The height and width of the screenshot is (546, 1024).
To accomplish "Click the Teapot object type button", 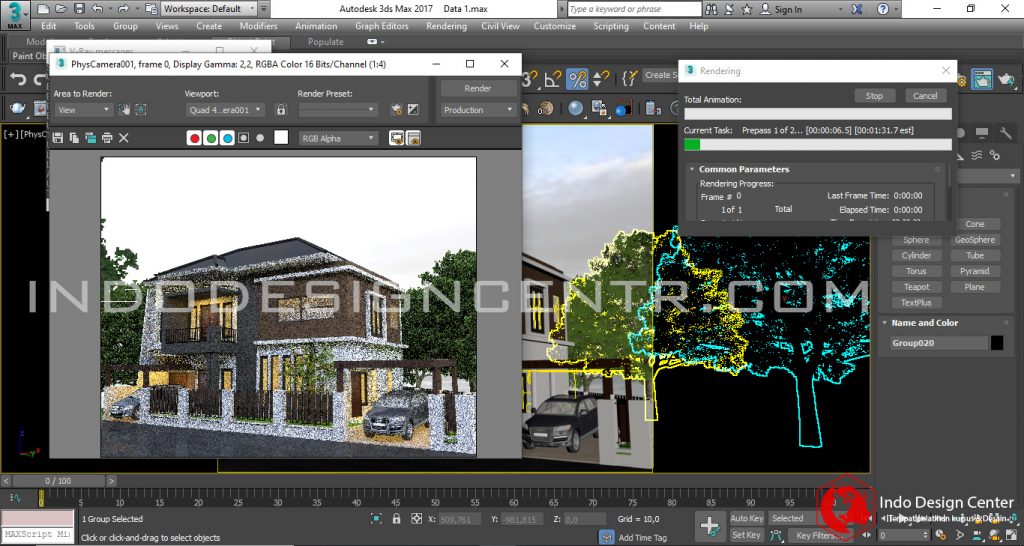I will pyautogui.click(x=916, y=287).
